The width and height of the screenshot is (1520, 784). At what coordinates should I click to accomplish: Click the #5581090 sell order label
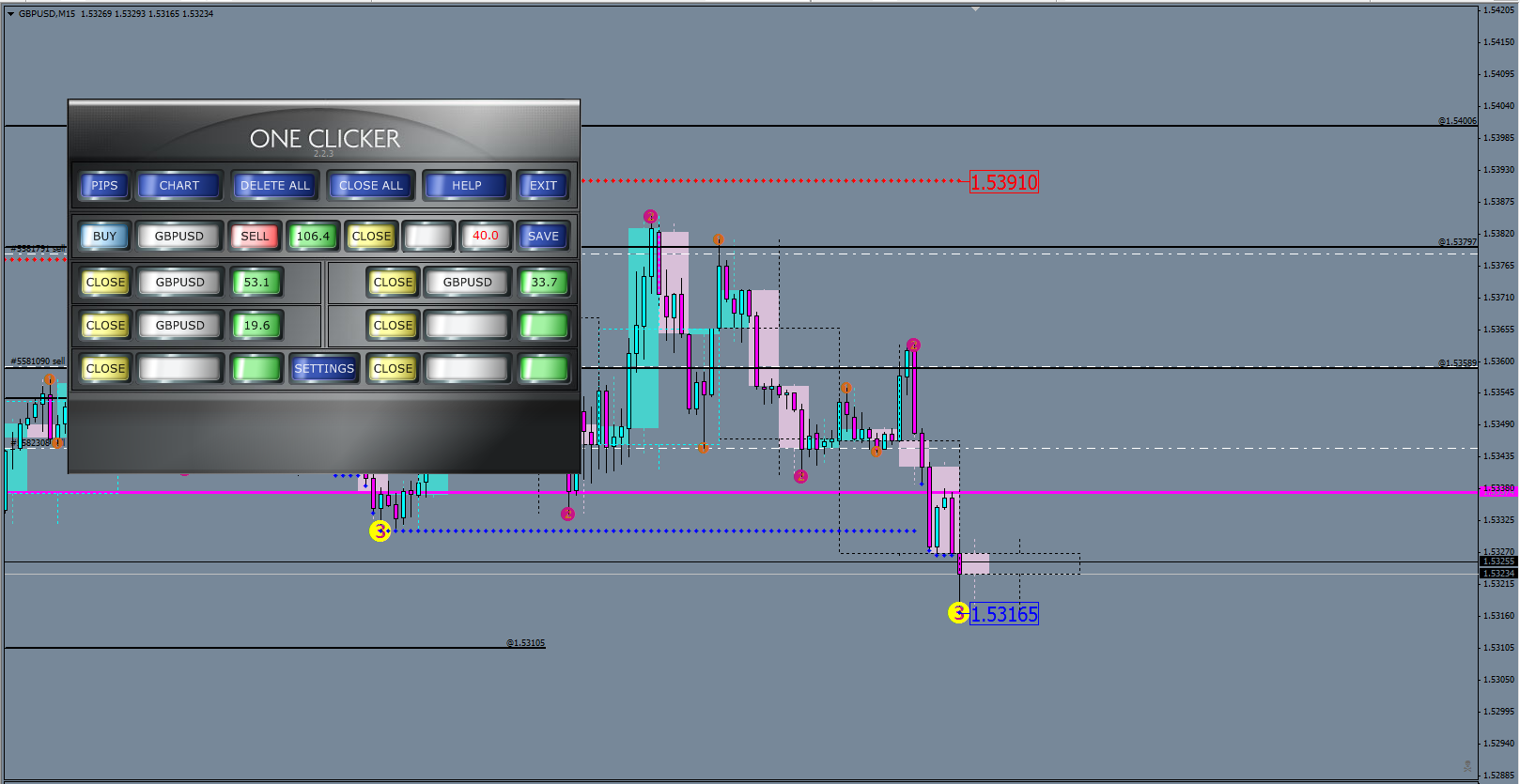pos(38,361)
